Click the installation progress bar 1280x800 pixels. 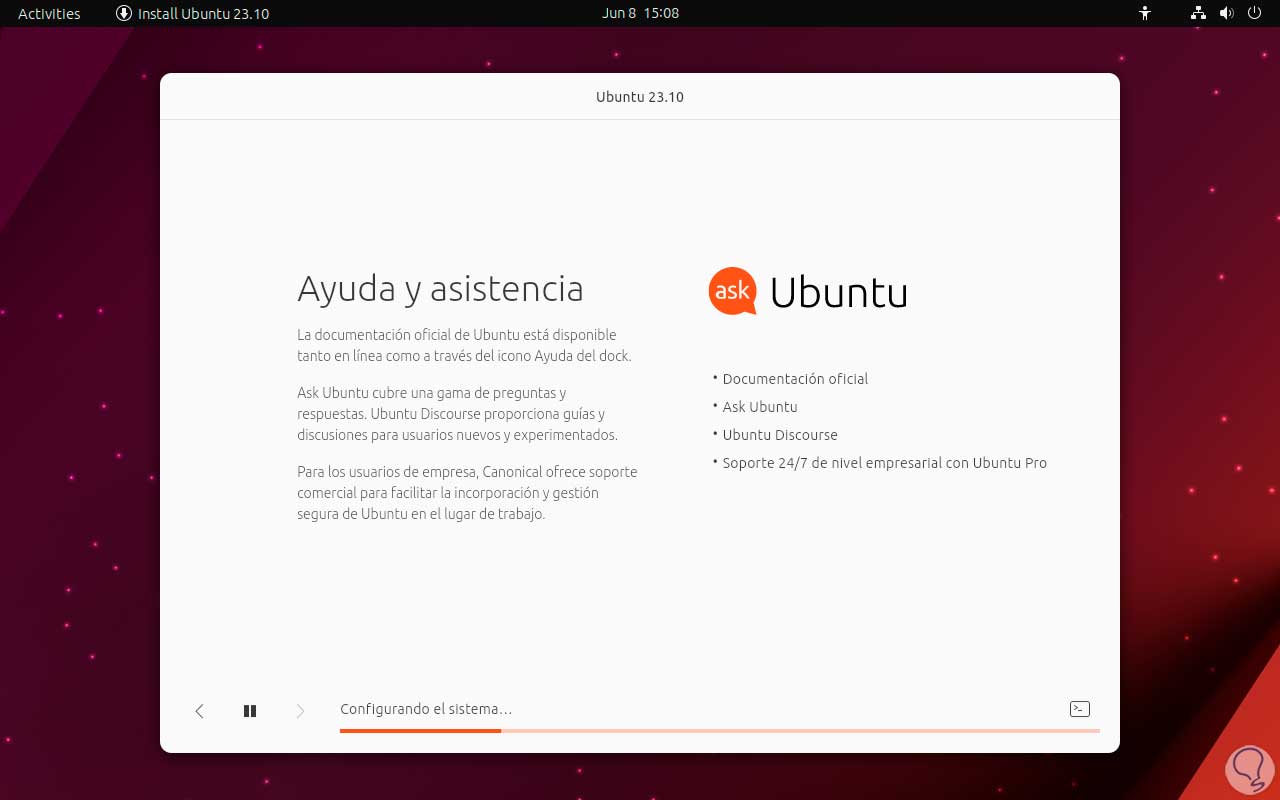point(720,731)
